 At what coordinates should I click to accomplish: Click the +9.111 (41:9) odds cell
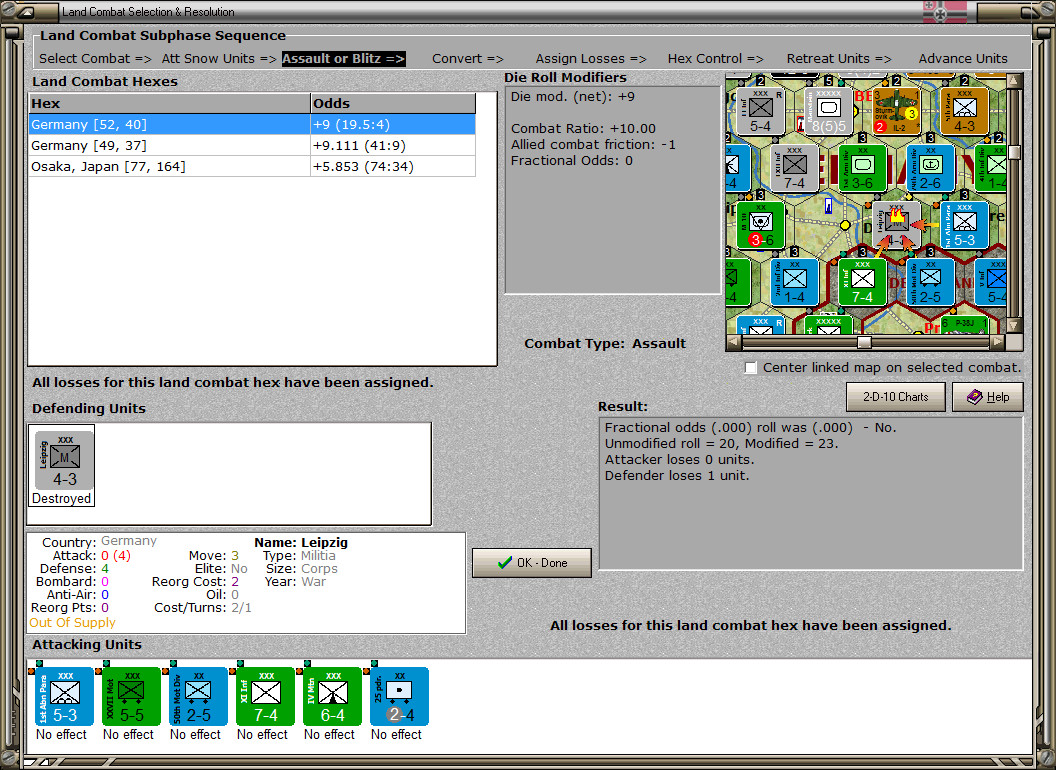pos(393,146)
